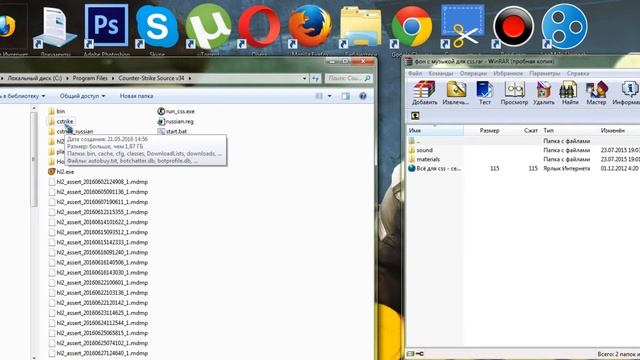Open the Documents shortcut on the desktop
This screenshot has height=360, width=640.
[55, 28]
